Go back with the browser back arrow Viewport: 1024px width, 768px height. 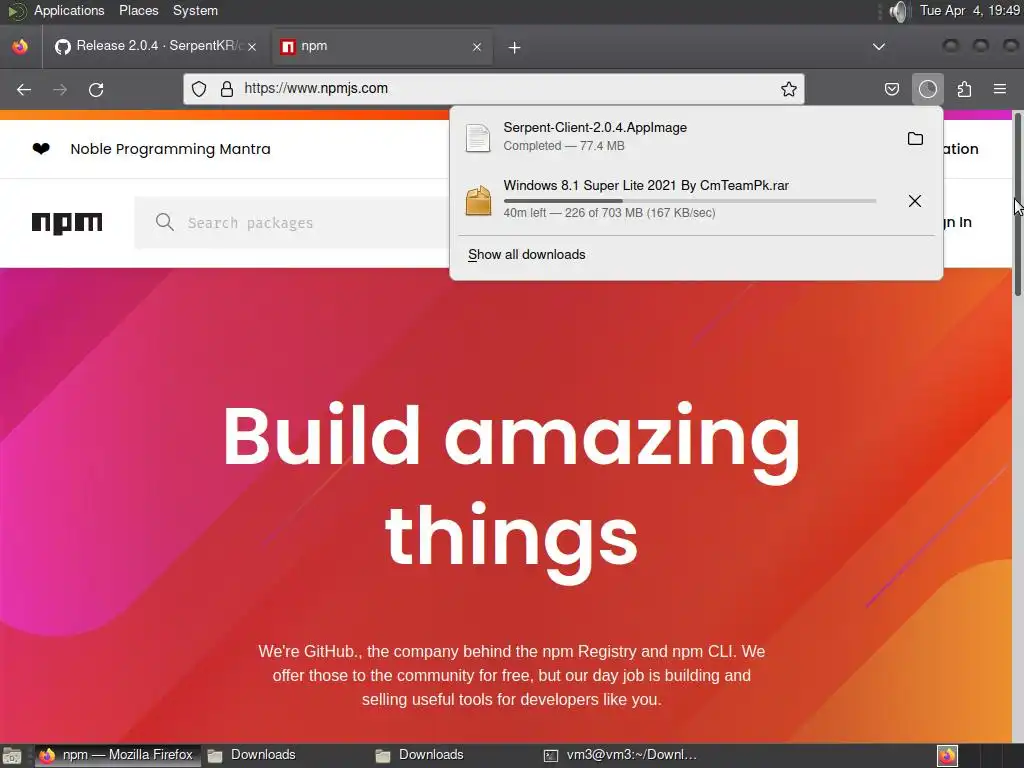coord(24,89)
